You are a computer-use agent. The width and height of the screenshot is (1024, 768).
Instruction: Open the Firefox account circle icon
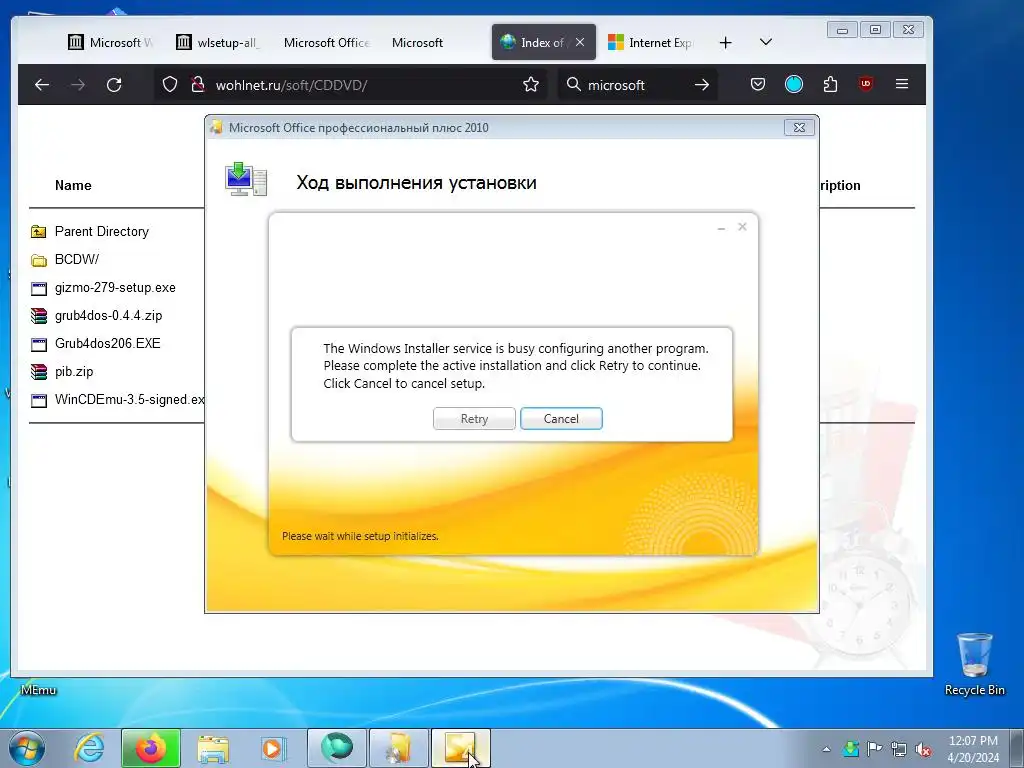pyautogui.click(x=793, y=84)
